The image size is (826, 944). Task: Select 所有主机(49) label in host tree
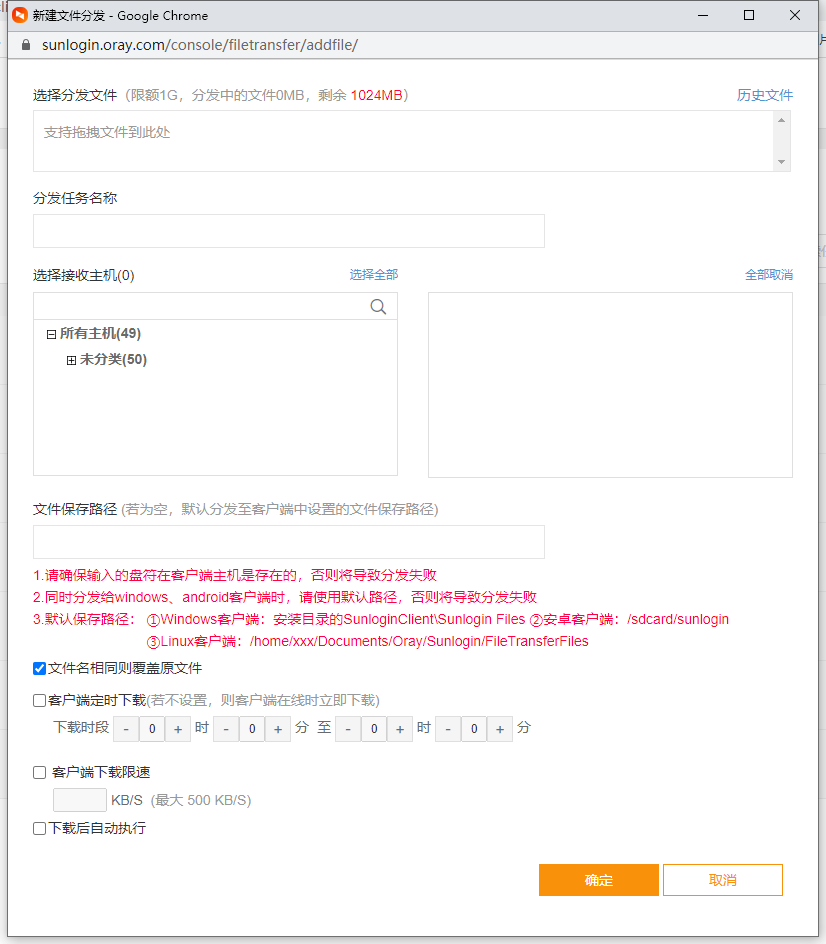pyautogui.click(x=100, y=334)
